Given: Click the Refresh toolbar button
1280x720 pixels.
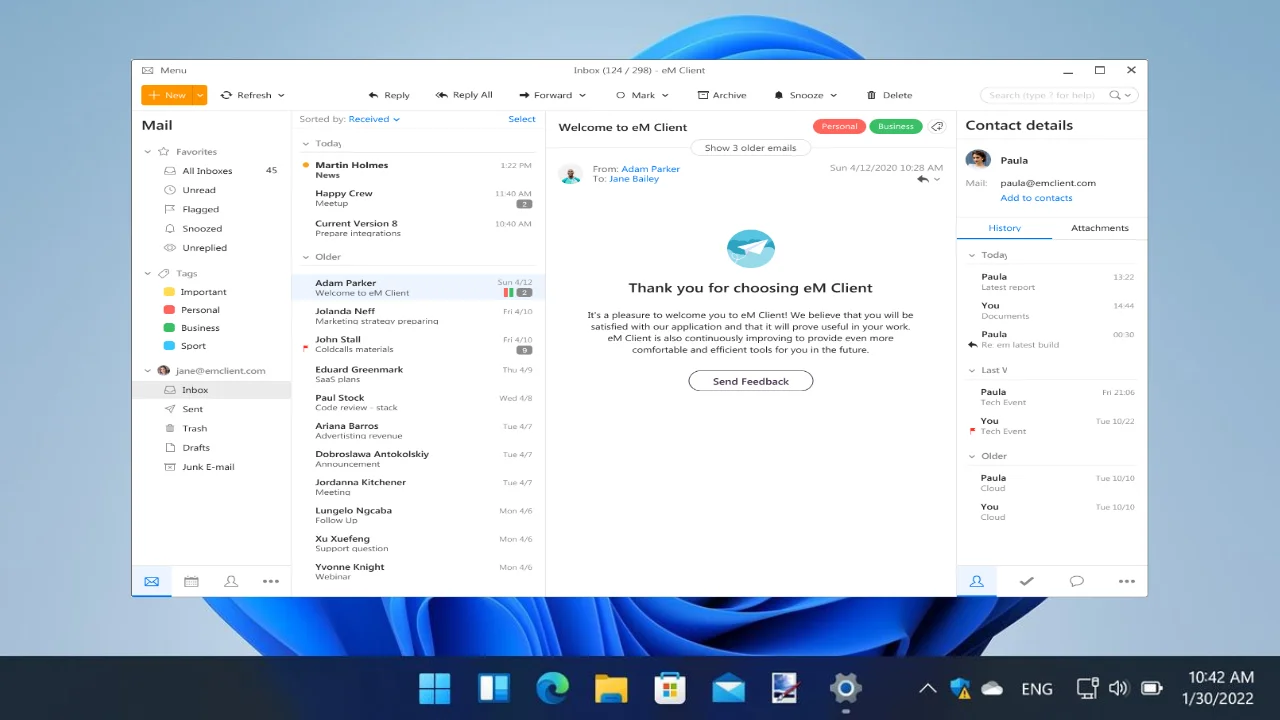Looking at the screenshot, I should 246,95.
